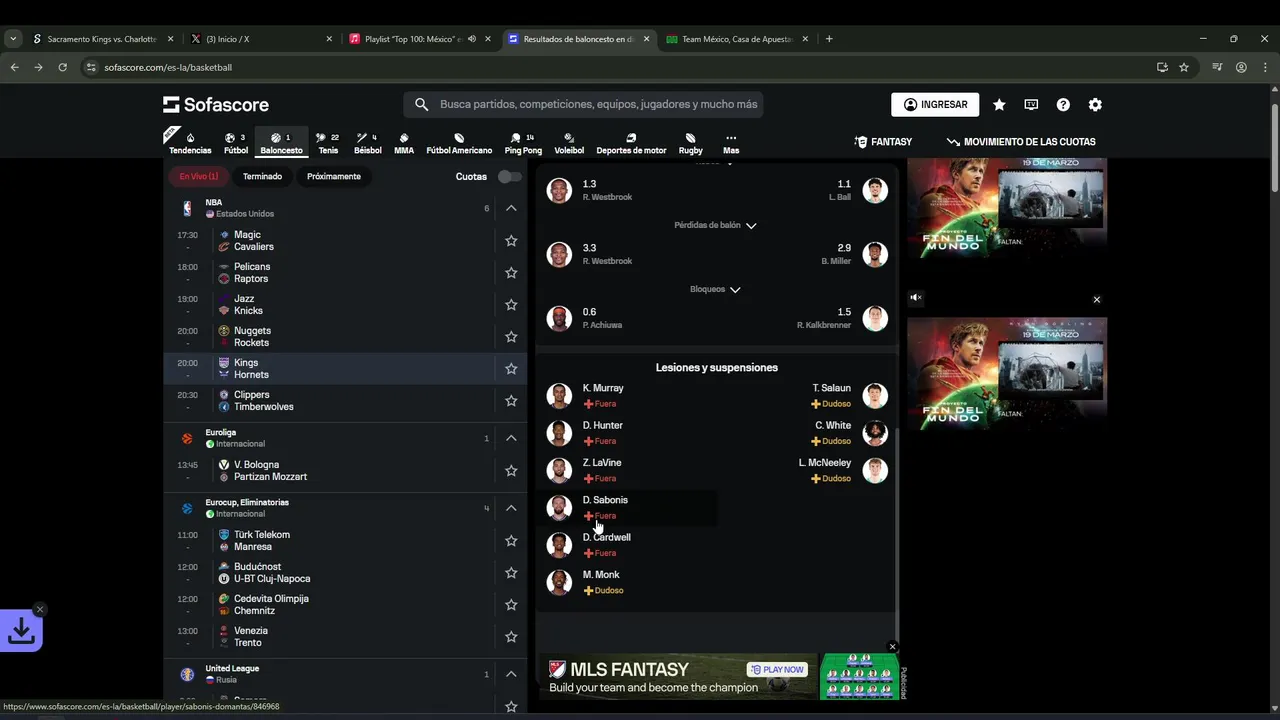Toggle the Cuotas switch
Image resolution: width=1280 pixels, height=720 pixels.
(509, 177)
